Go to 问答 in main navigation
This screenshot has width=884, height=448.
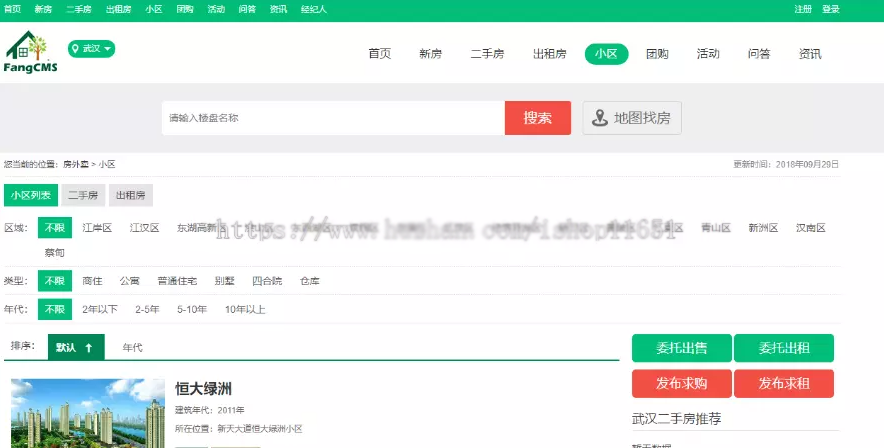pos(759,54)
